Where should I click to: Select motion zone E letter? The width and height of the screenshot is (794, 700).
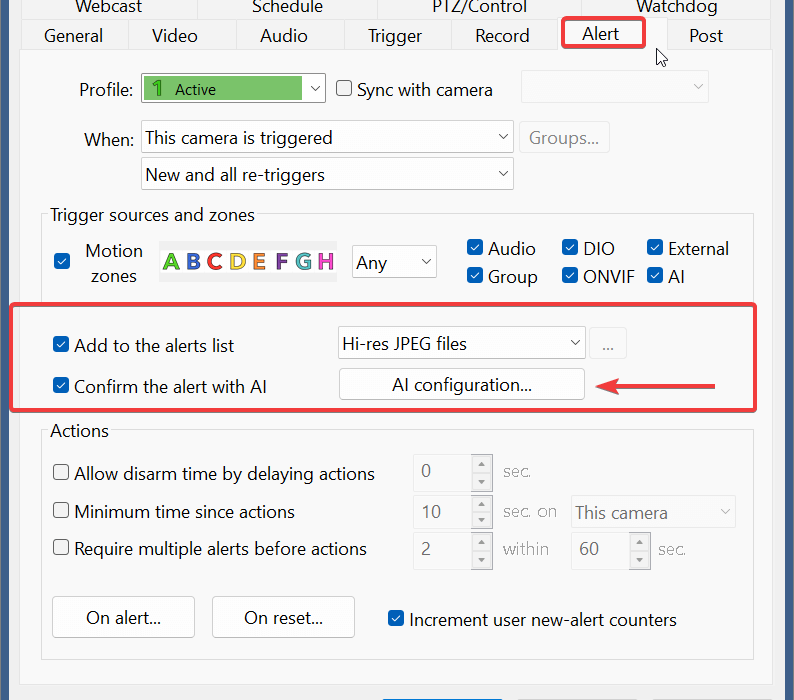coord(259,262)
